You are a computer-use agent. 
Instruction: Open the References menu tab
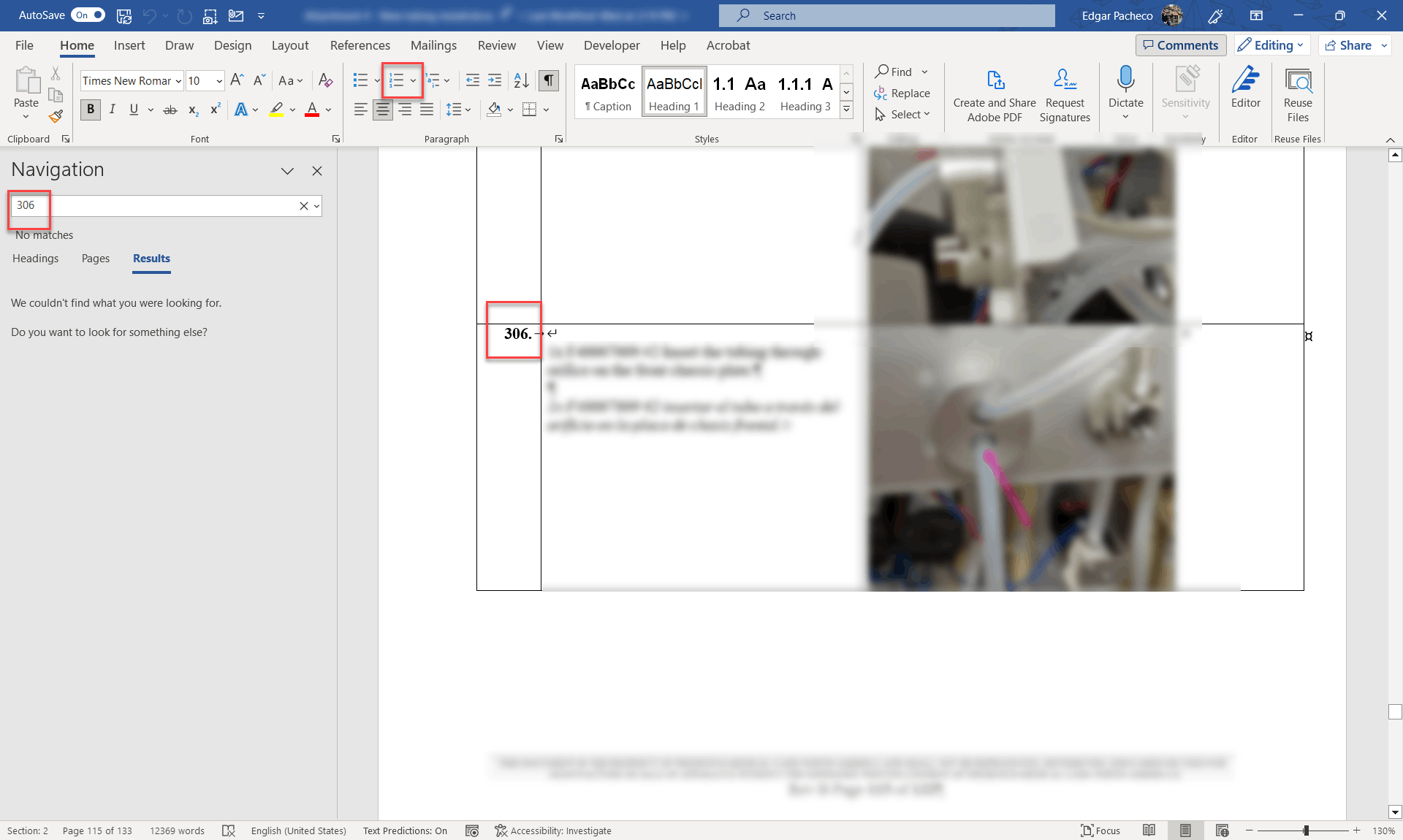pyautogui.click(x=360, y=44)
